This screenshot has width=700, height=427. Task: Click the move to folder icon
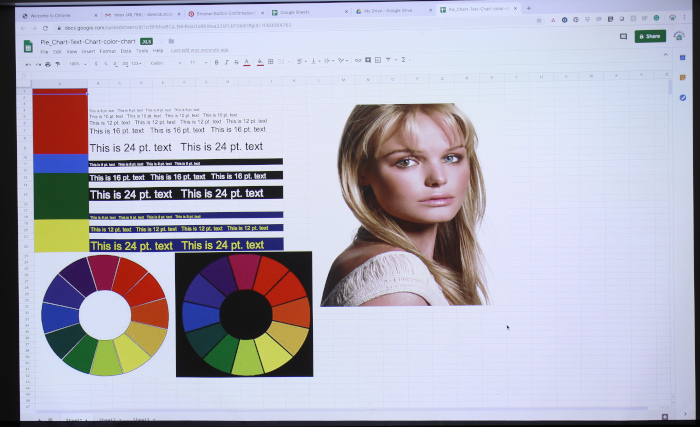171,41
